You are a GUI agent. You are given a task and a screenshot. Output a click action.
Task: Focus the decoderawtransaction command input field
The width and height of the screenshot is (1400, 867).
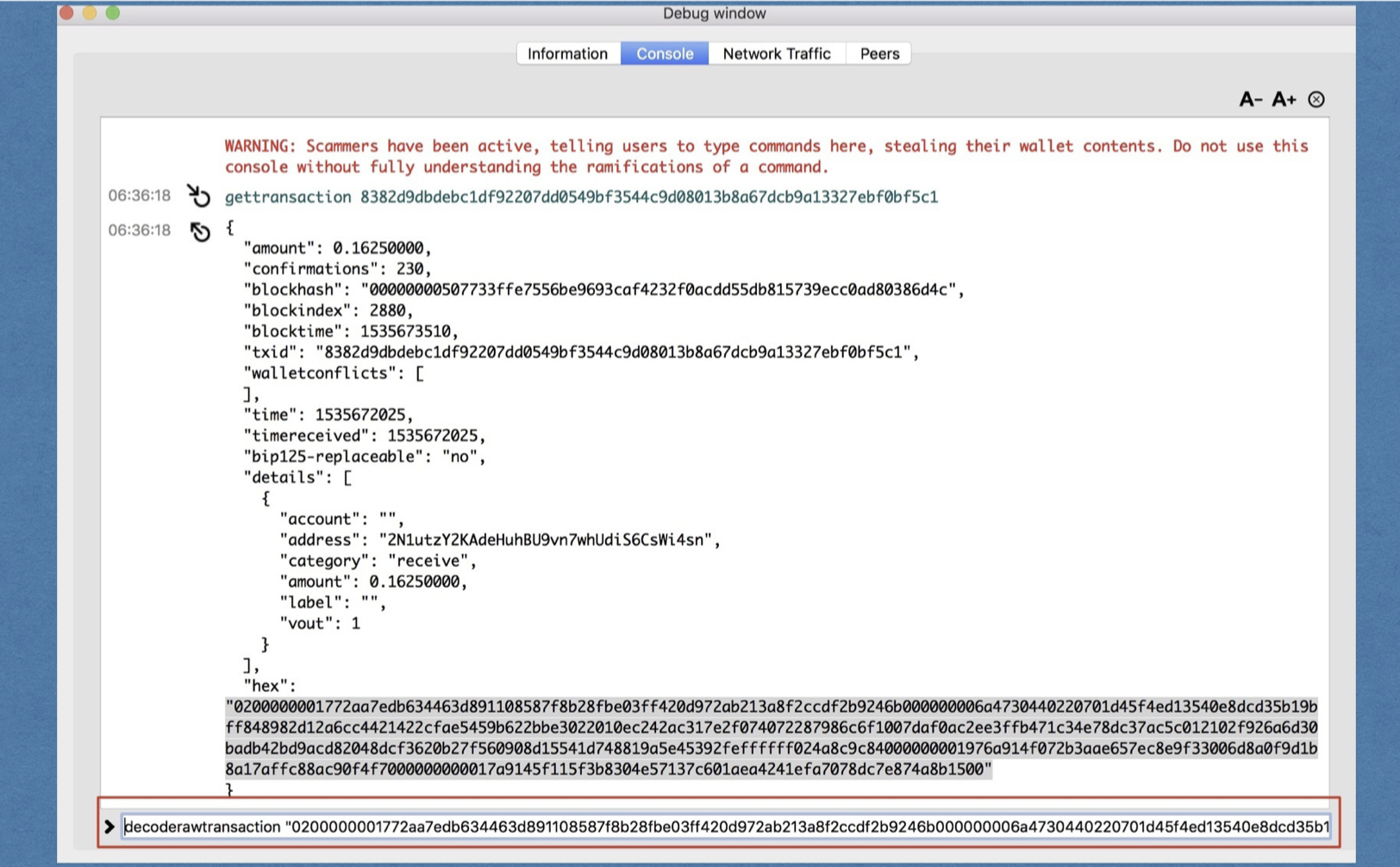tap(726, 826)
